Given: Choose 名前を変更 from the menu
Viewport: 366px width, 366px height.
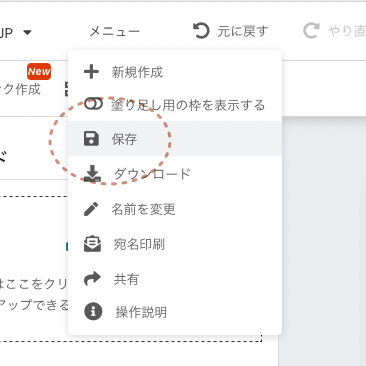Looking at the screenshot, I should pyautogui.click(x=175, y=209).
